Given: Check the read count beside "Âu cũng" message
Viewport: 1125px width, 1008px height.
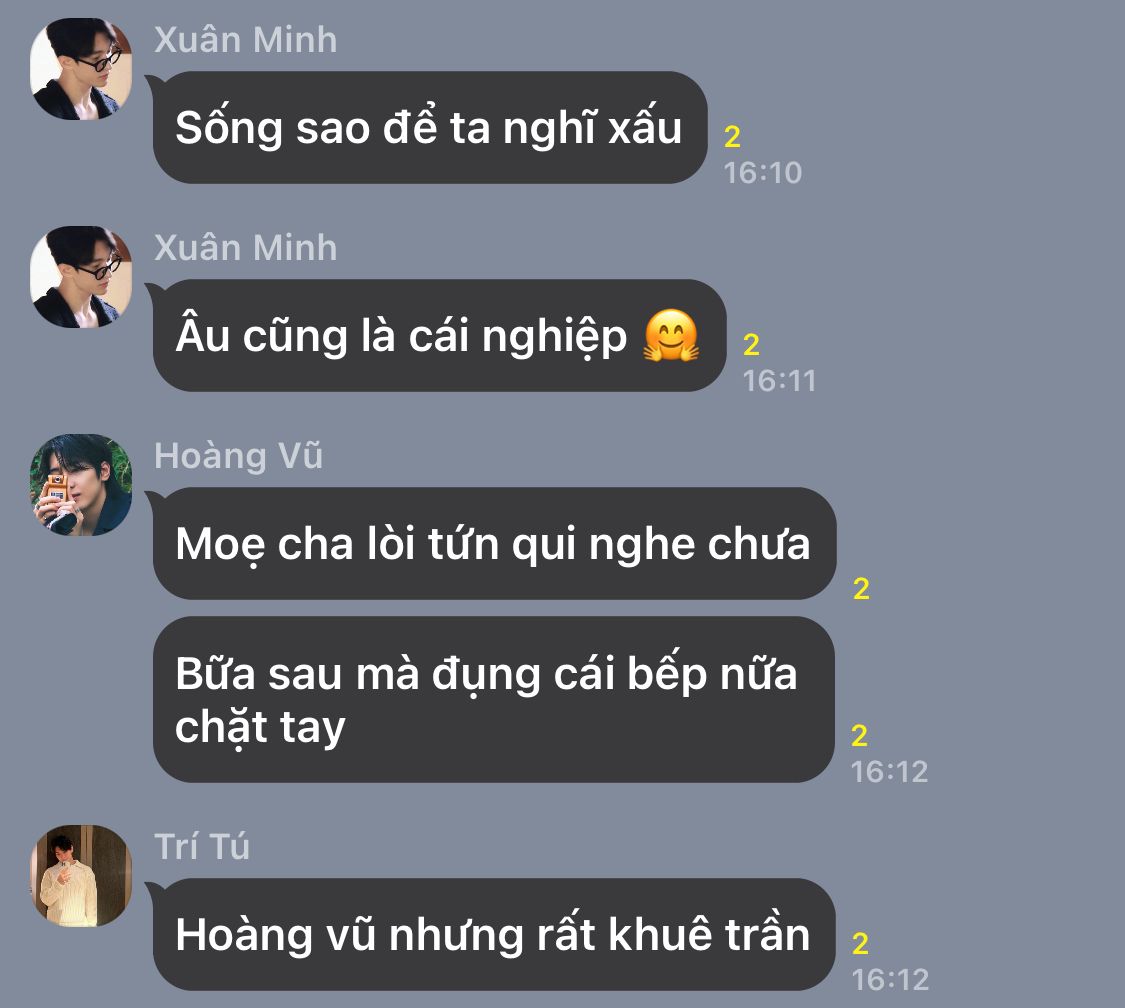Looking at the screenshot, I should pyautogui.click(x=751, y=344).
